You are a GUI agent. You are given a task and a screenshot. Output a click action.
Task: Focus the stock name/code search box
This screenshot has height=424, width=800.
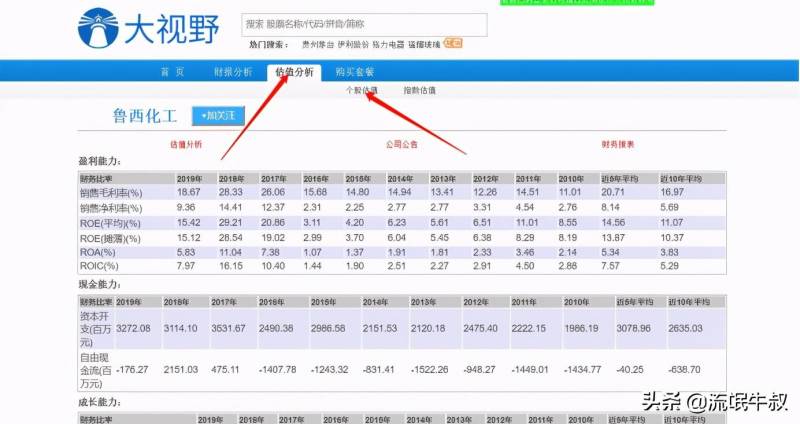coord(364,24)
